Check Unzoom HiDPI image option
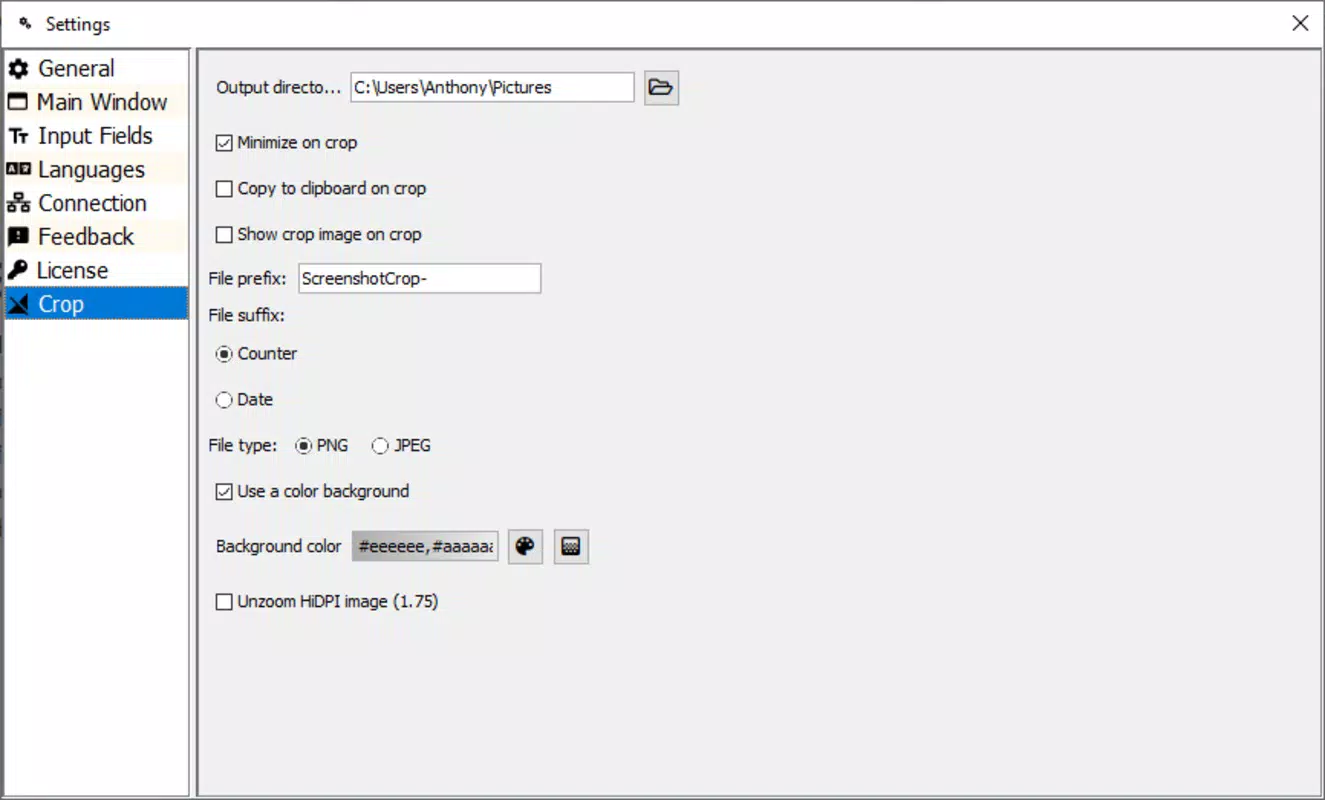 coord(224,602)
